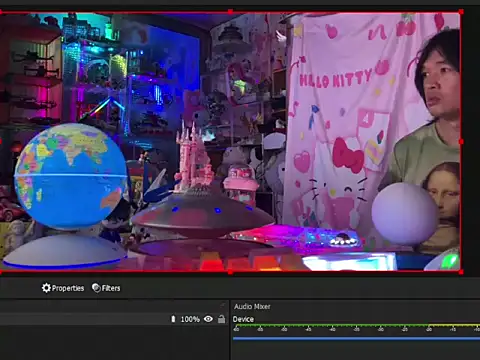The image size is (480, 360).
Task: Click the green Device audio level meter
Action: (330, 325)
